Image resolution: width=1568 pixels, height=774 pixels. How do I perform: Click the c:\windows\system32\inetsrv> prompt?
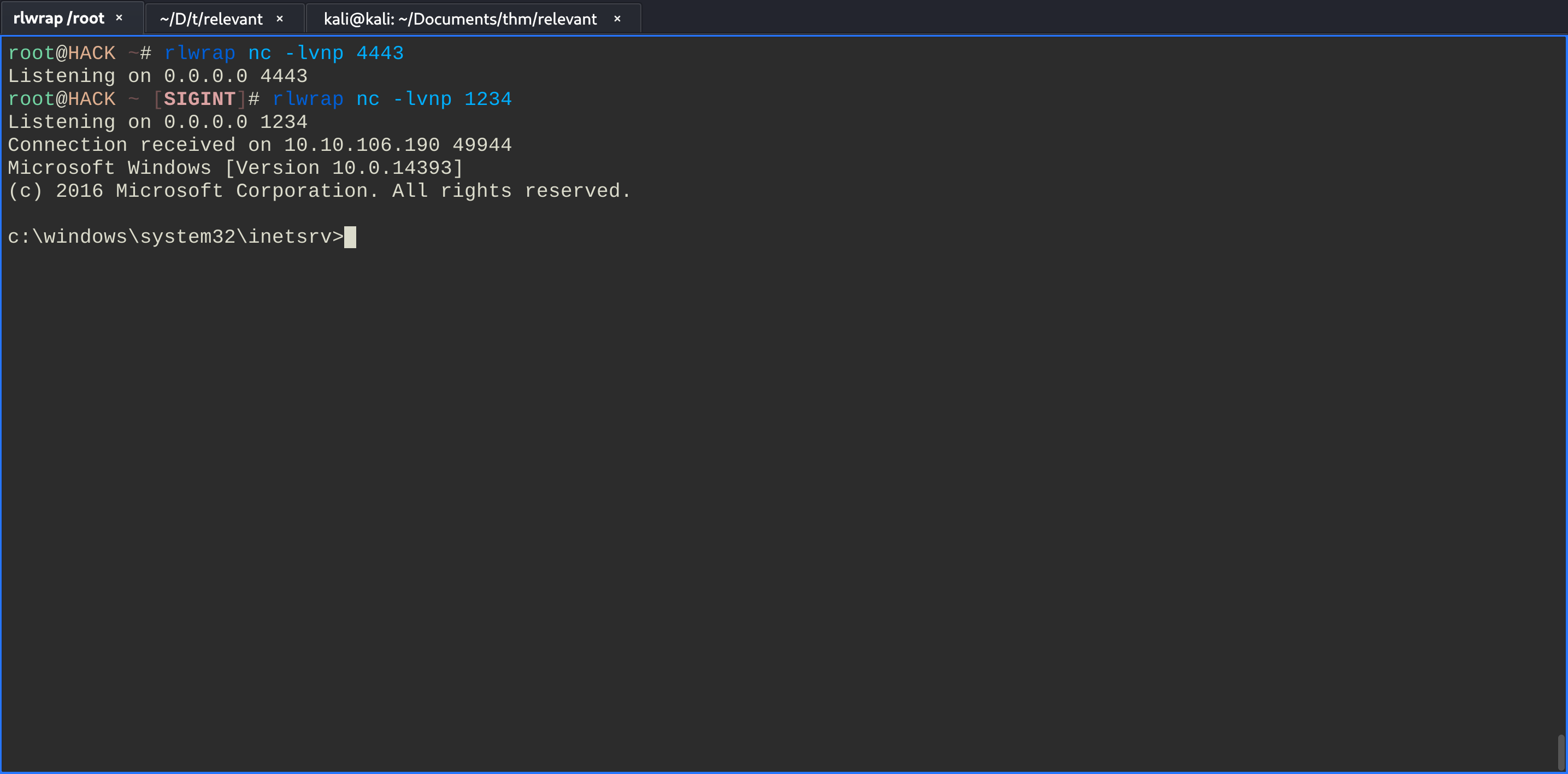pos(176,237)
